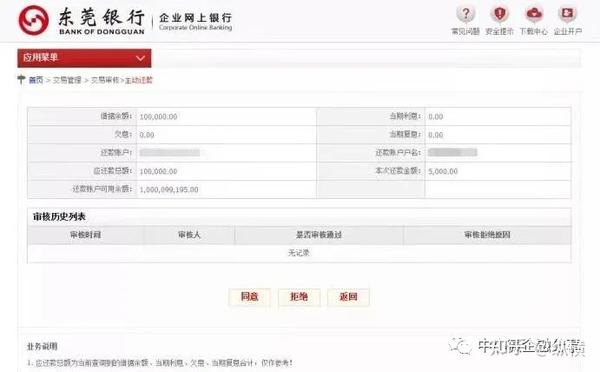Select the 欠息 value 0.00
The image size is (600, 372).
[147, 135]
